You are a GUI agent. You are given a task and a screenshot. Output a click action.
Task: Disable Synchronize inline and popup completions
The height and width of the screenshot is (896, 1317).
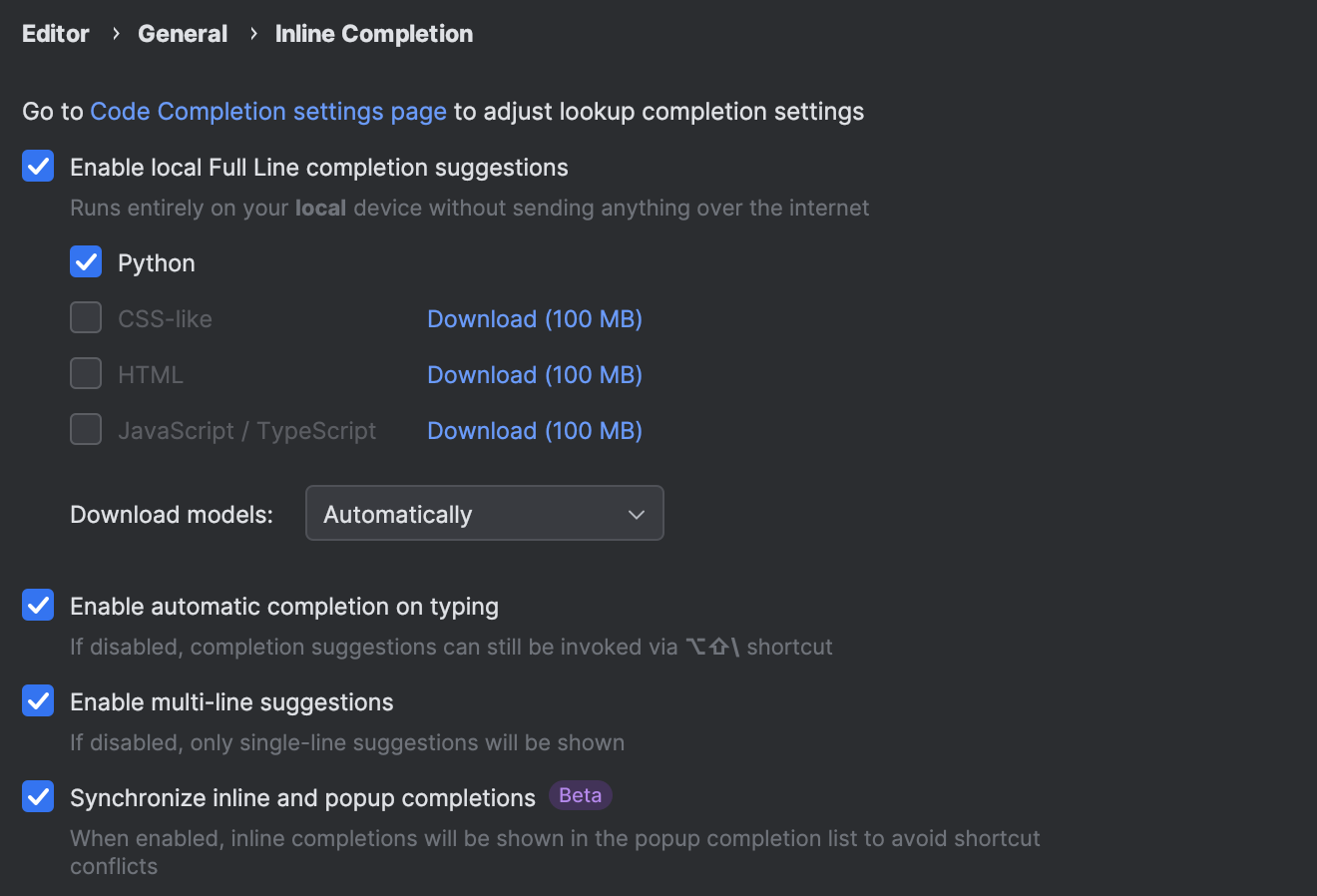point(37,796)
